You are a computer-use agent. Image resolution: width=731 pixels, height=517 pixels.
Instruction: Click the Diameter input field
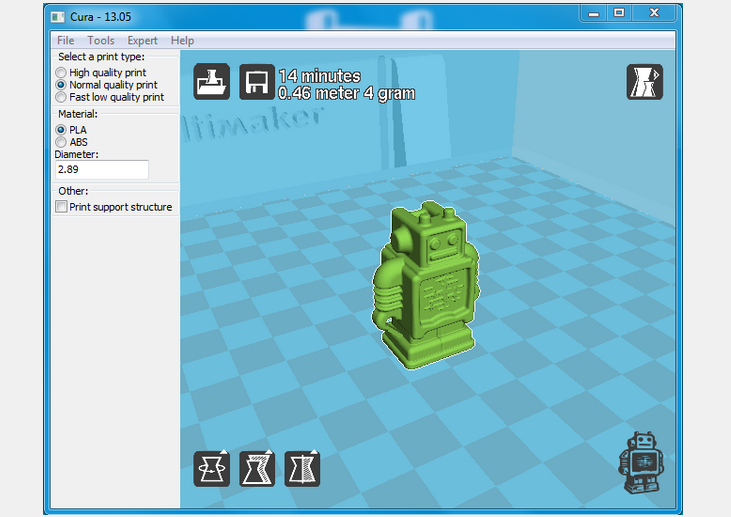101,170
